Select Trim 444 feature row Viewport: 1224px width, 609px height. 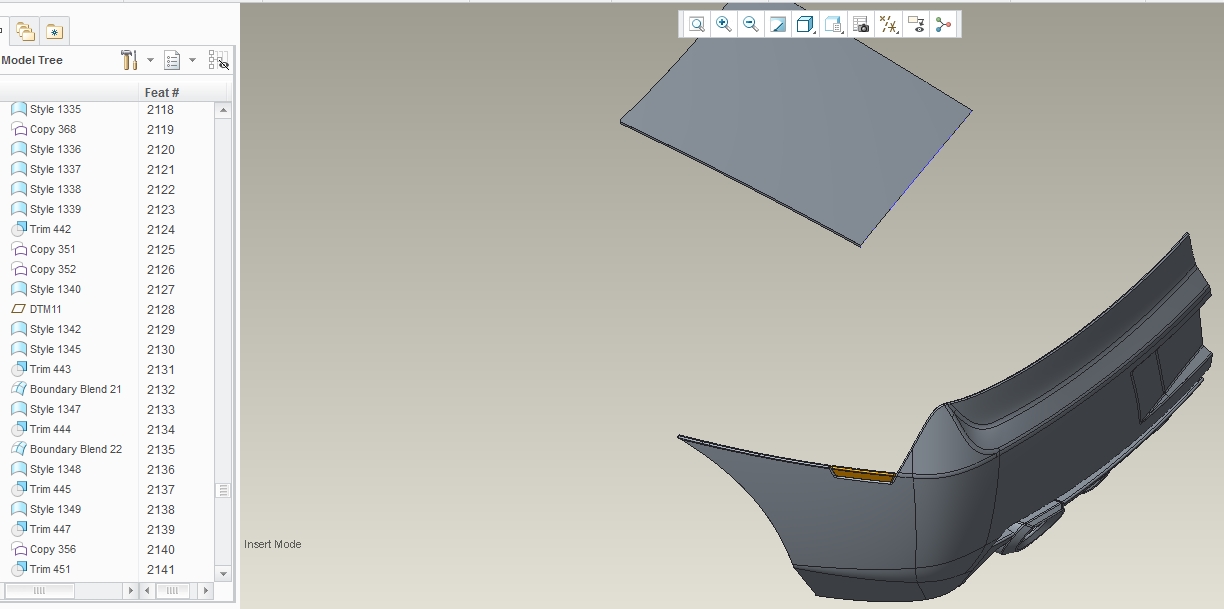click(50, 429)
